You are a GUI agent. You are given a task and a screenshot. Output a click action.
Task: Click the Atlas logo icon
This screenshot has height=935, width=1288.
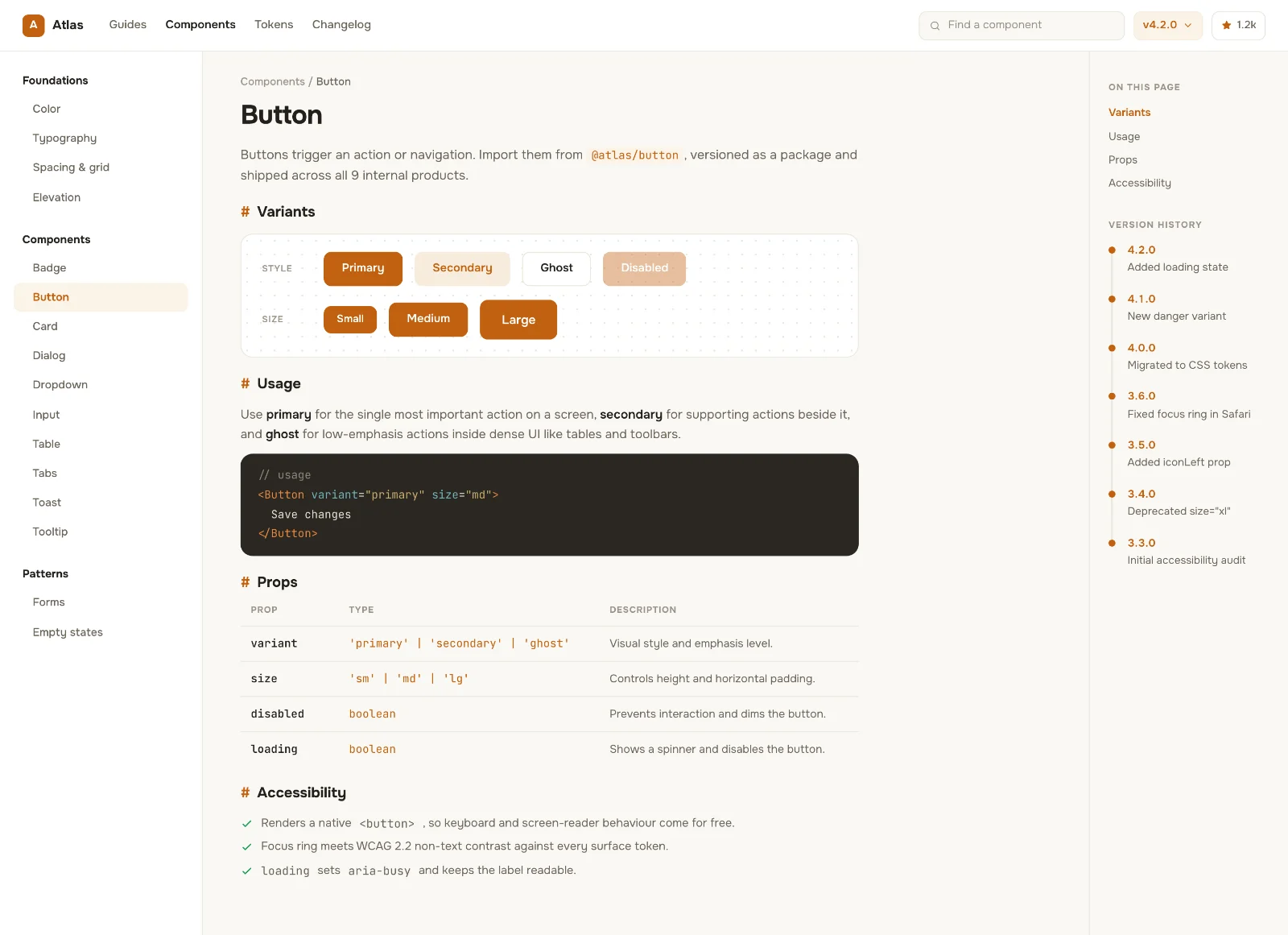coord(33,25)
